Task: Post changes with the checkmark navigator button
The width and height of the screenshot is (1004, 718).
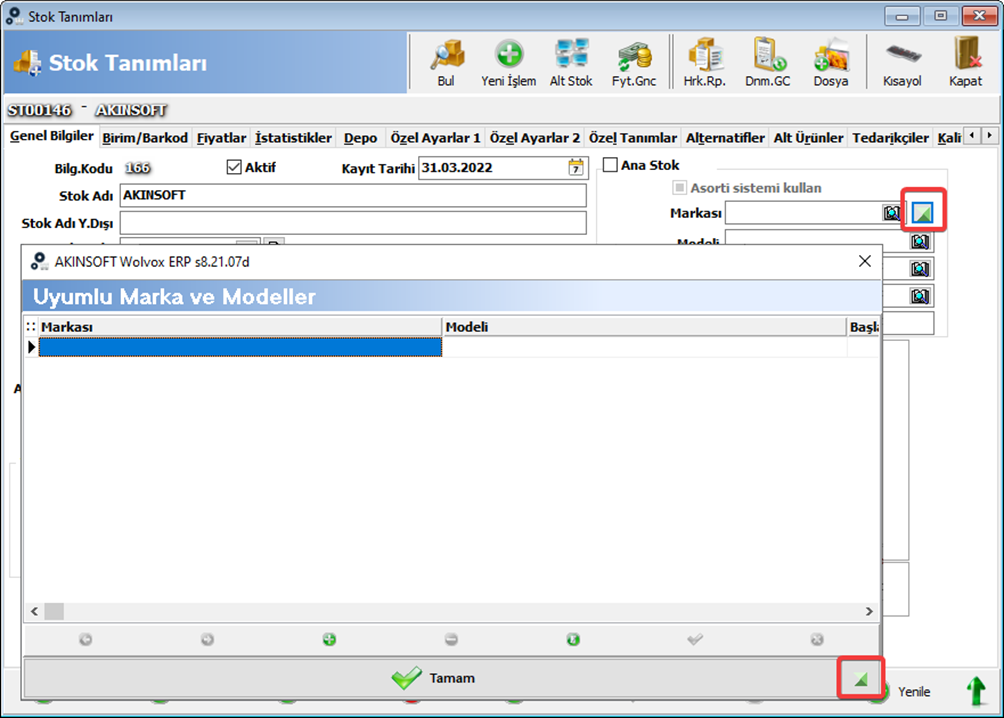Action: (x=695, y=639)
